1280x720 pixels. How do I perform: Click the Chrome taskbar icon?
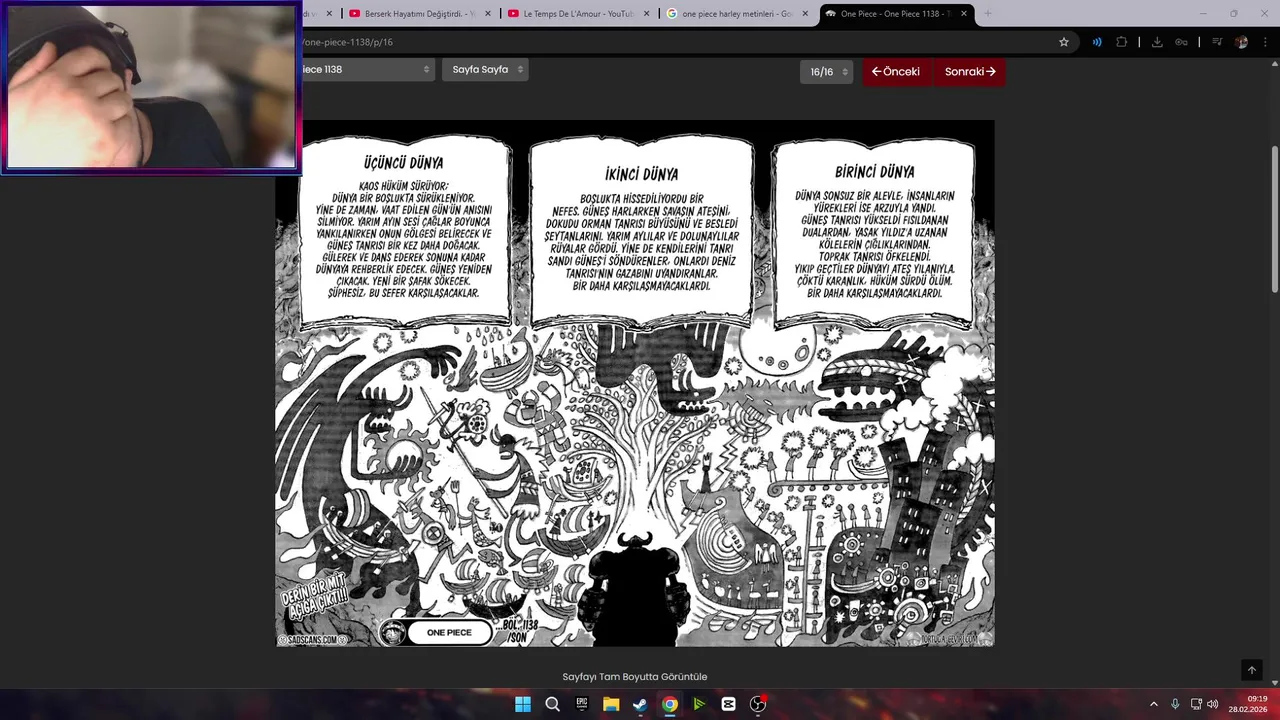670,704
